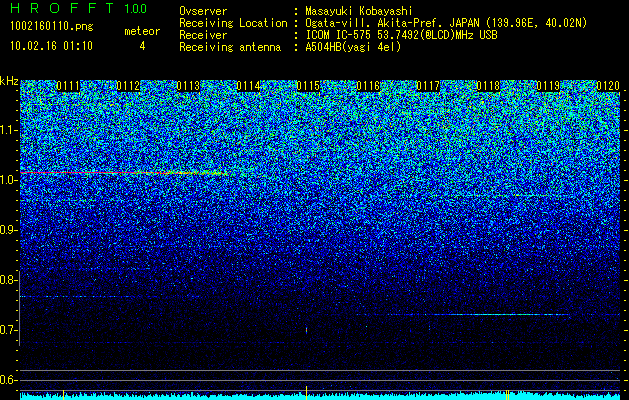629x400 pixels.
Task: Click the 0111 time label
Action: (x=68, y=86)
